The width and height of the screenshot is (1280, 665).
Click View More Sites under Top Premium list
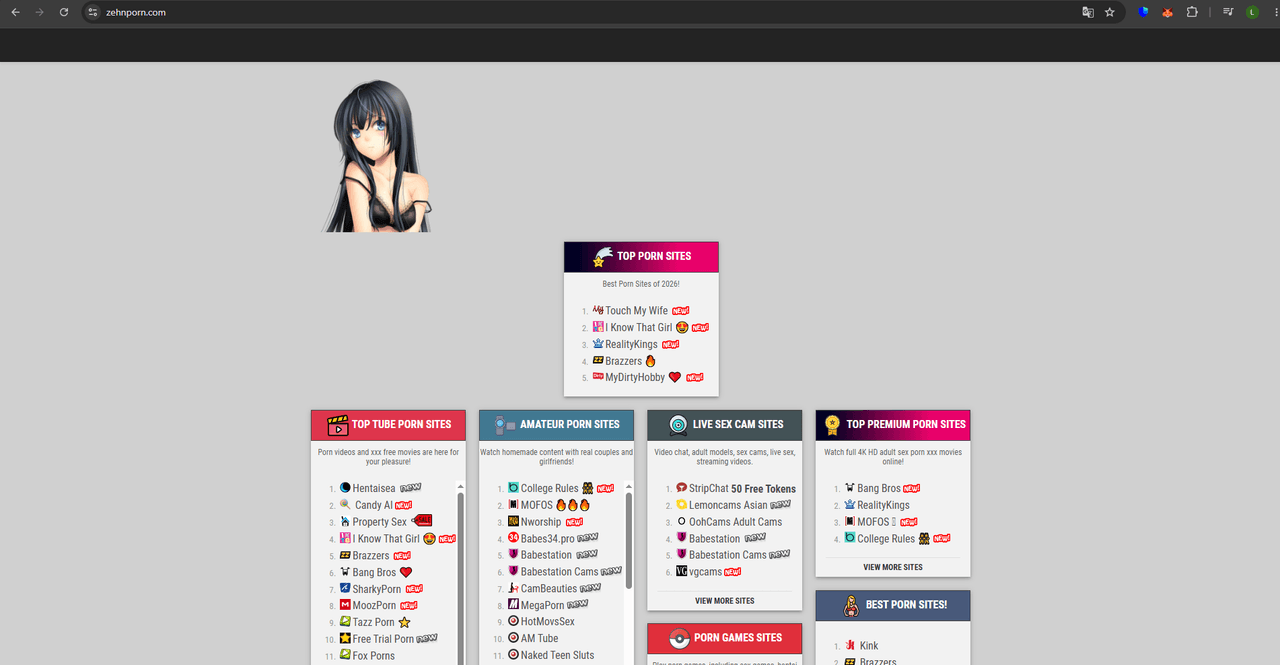pyautogui.click(x=893, y=567)
